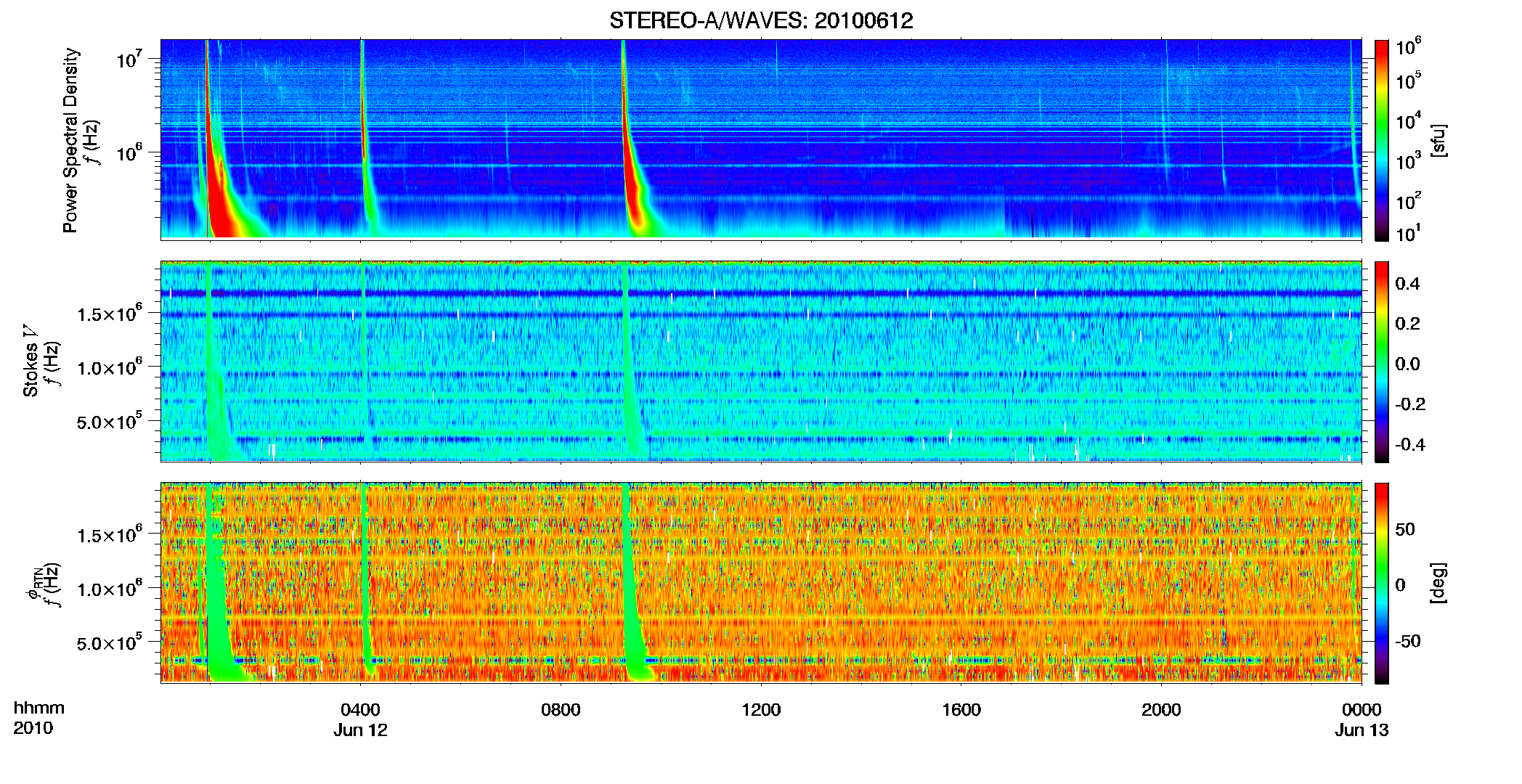1522x784 pixels.
Task: Click the 1200 time tick label
Action: (761, 710)
